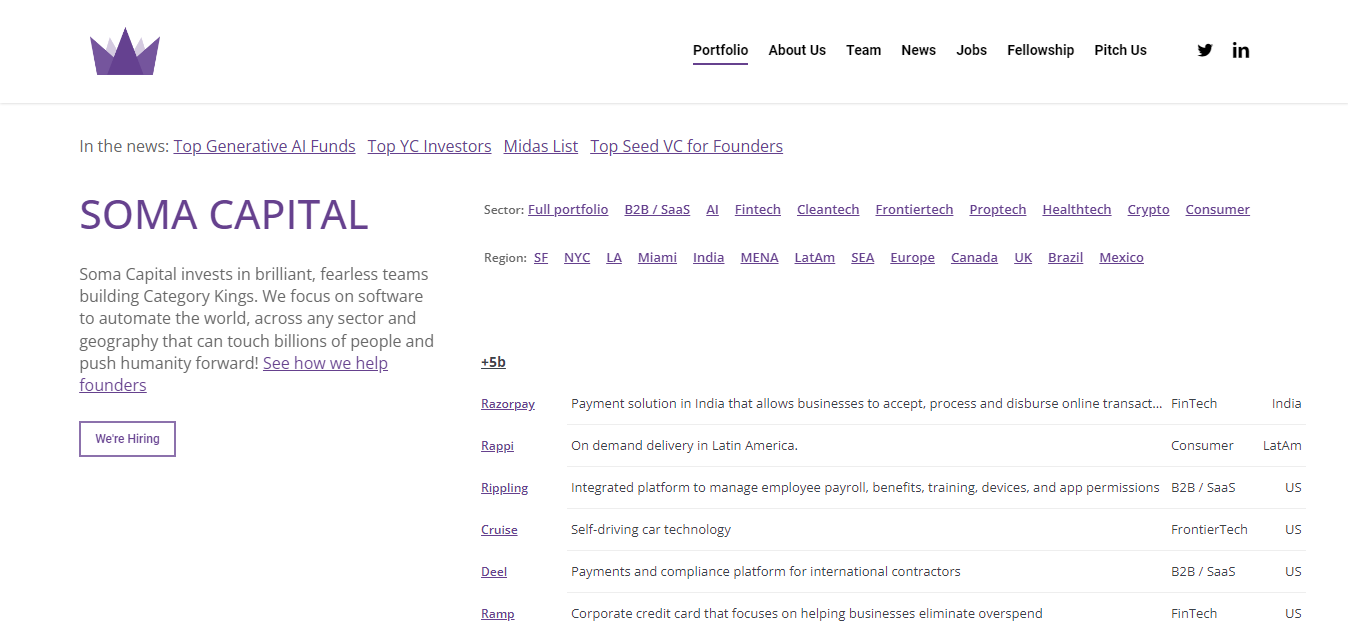Filter sector by AI
Viewport: 1348px width, 622px height.
[713, 210]
